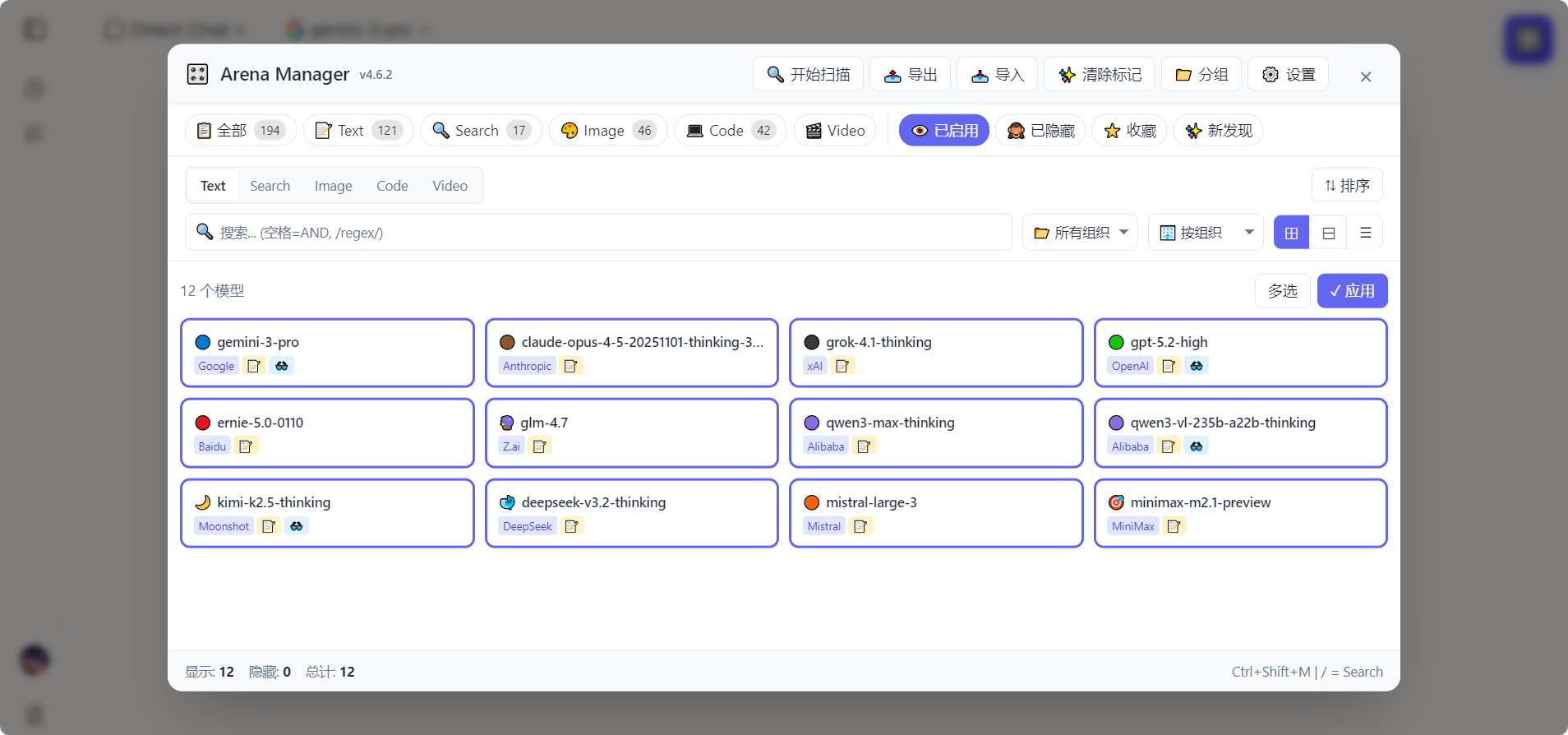Click the notepad icon on grok-4.1-thinking card
Screen dimensions: 1568x735
tap(842, 366)
